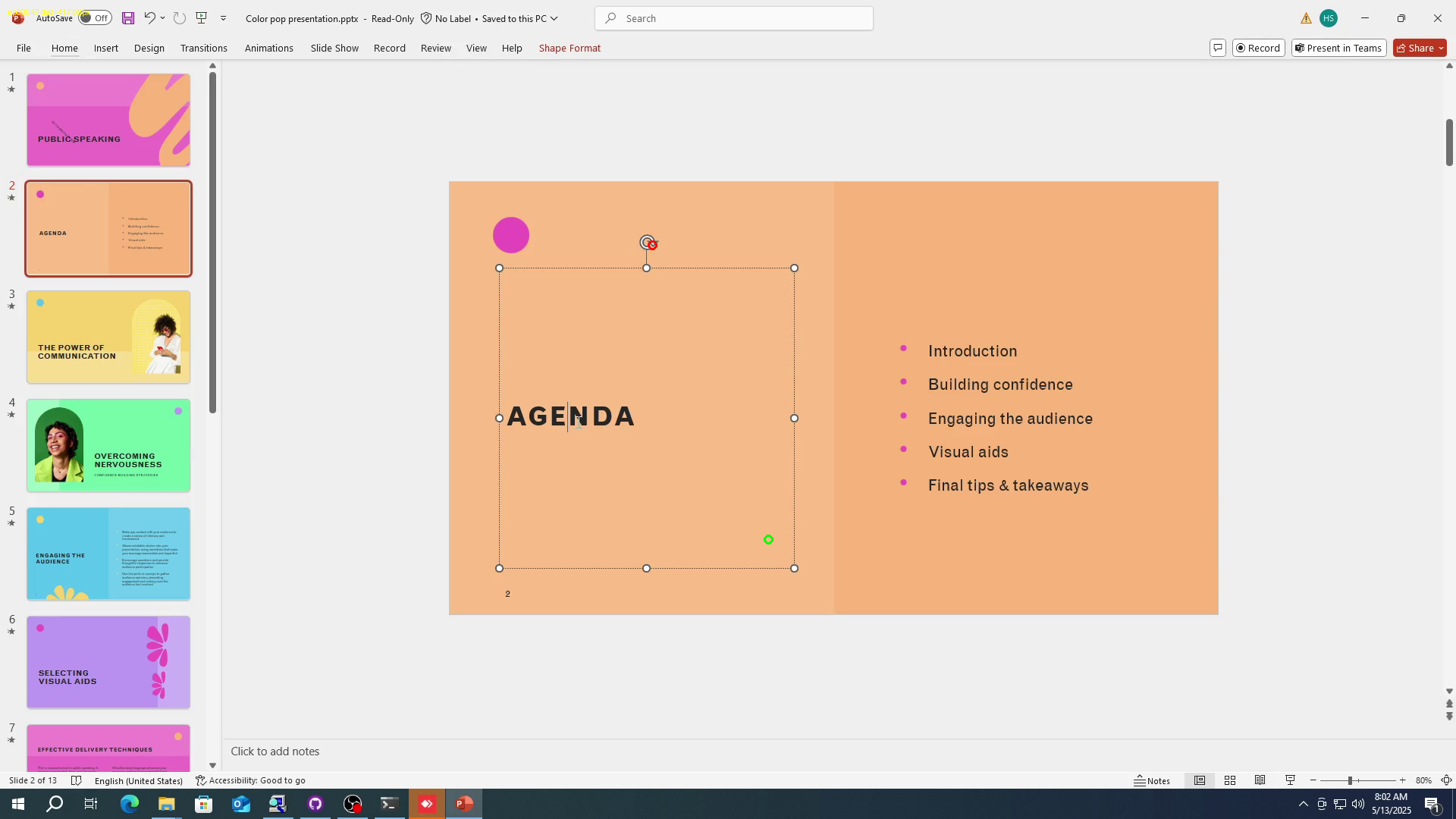Image resolution: width=1456 pixels, height=819 pixels.
Task: Open the Comments pane icon
Action: 1218,48
